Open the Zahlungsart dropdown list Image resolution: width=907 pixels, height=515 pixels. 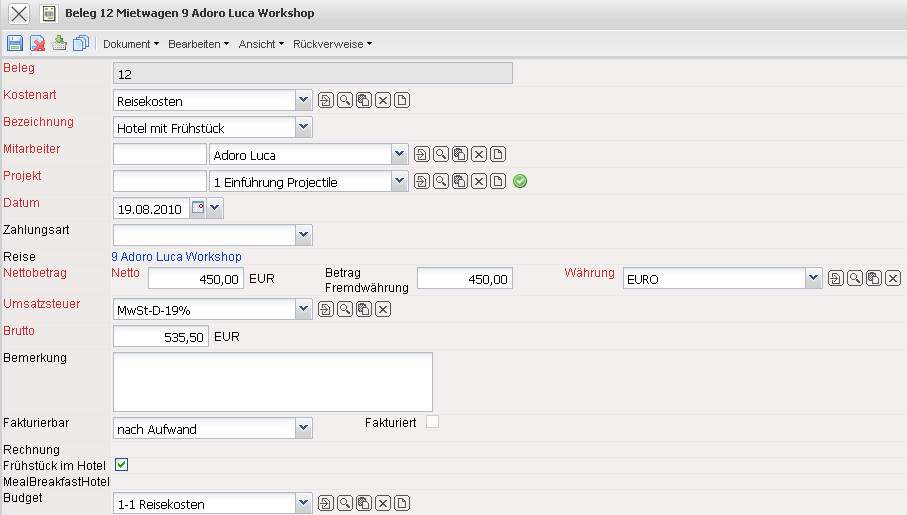click(304, 235)
